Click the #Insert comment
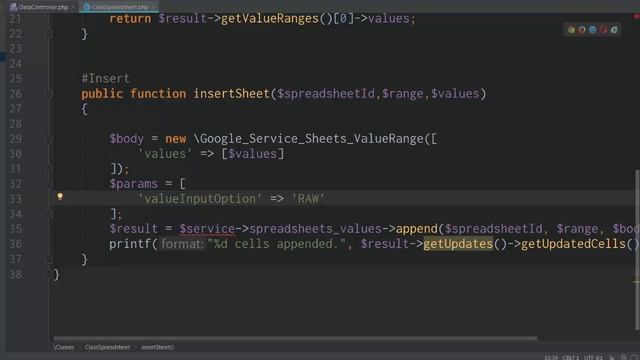The image size is (640, 360). click(105, 78)
